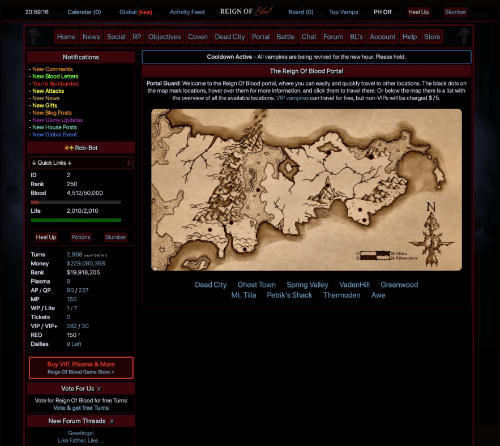Travel to Spring Valley
This screenshot has width=500, height=446.
(x=307, y=285)
